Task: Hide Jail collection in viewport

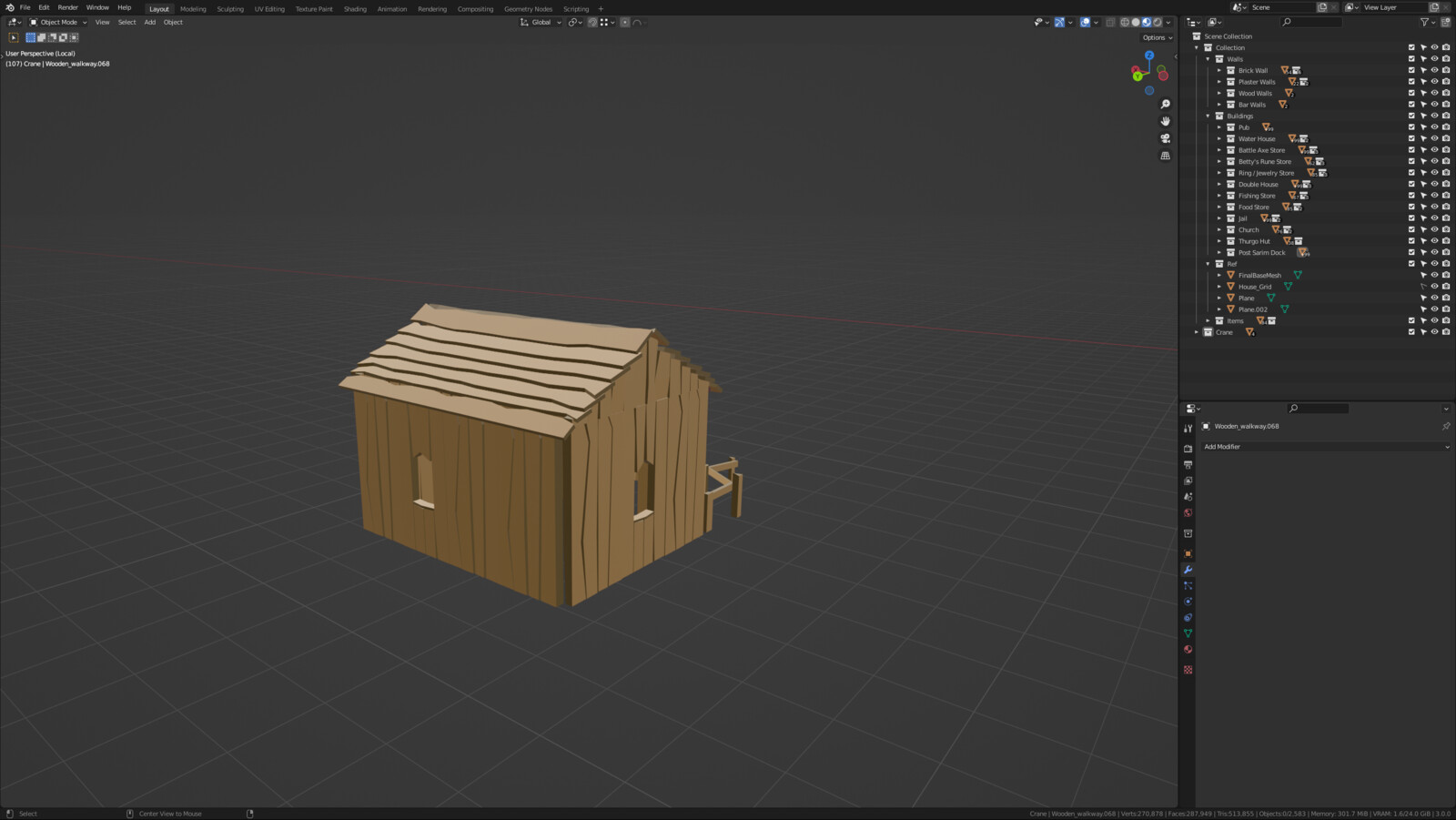Action: (x=1434, y=218)
